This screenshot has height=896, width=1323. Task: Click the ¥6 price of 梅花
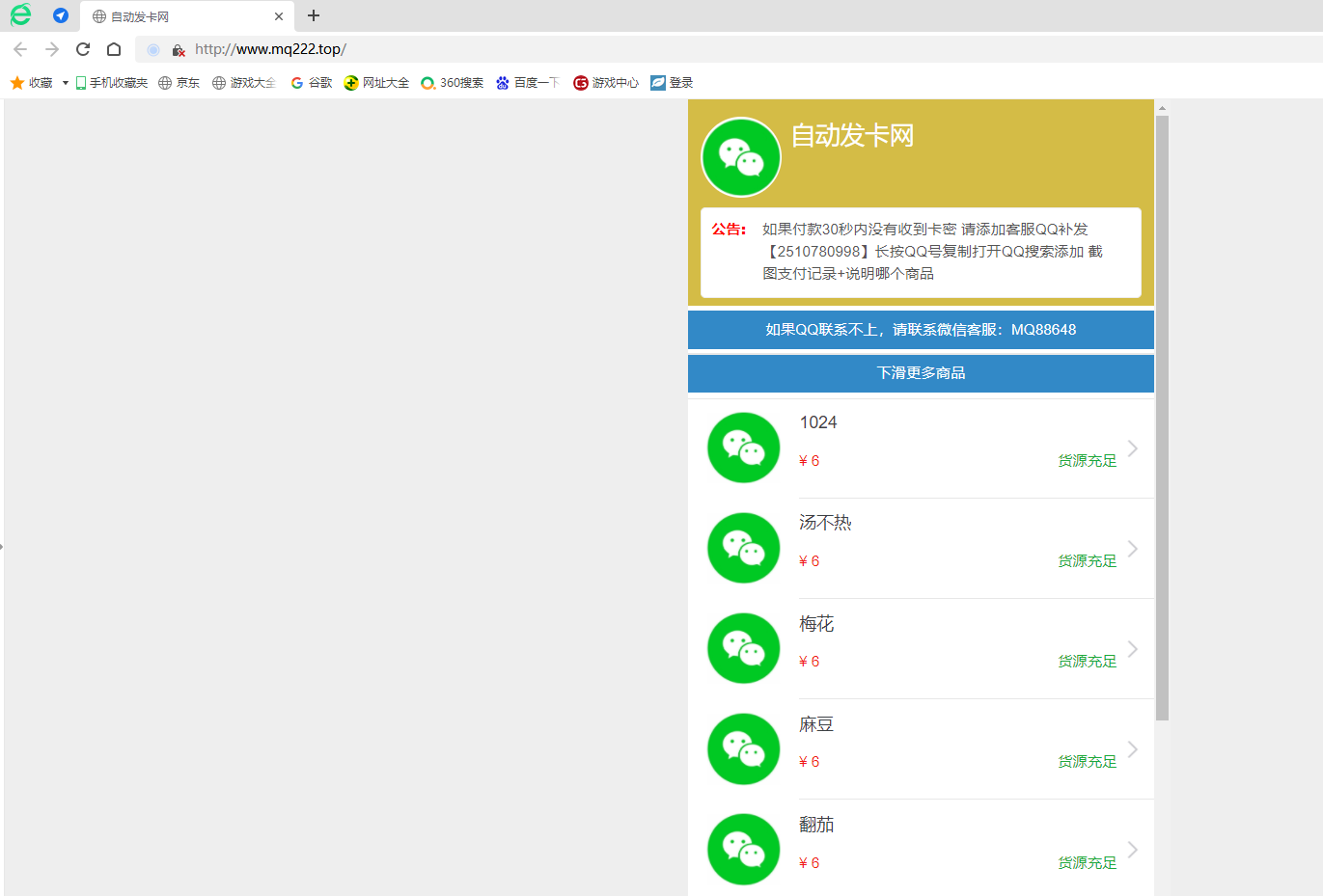(810, 662)
